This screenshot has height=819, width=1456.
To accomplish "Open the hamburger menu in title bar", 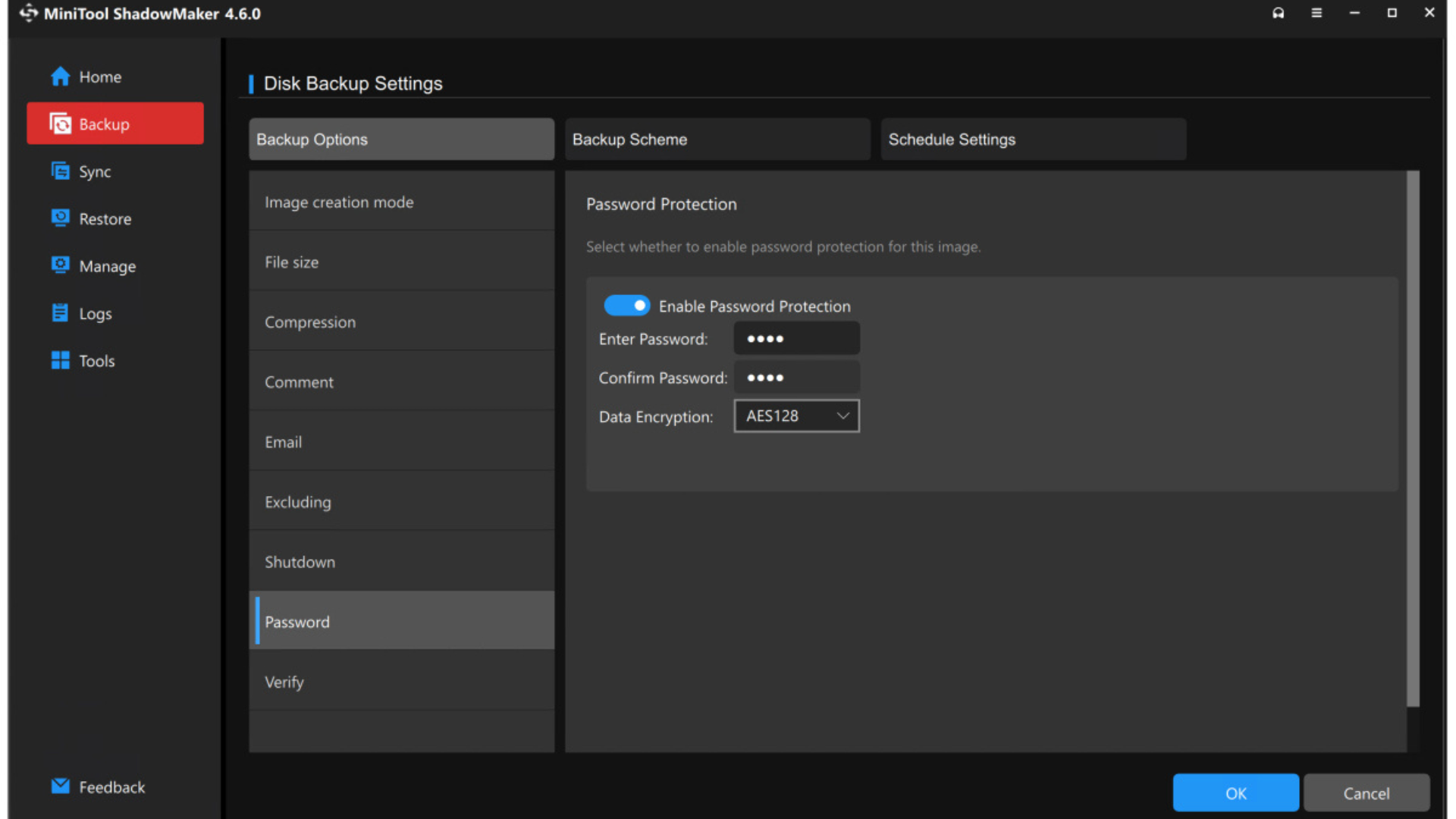I will click(1316, 13).
